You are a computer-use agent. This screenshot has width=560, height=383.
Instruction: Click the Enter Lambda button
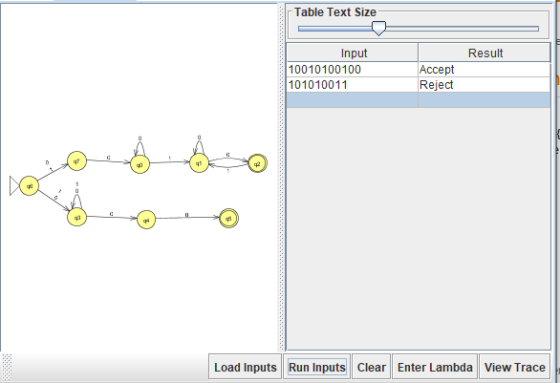pyautogui.click(x=435, y=367)
